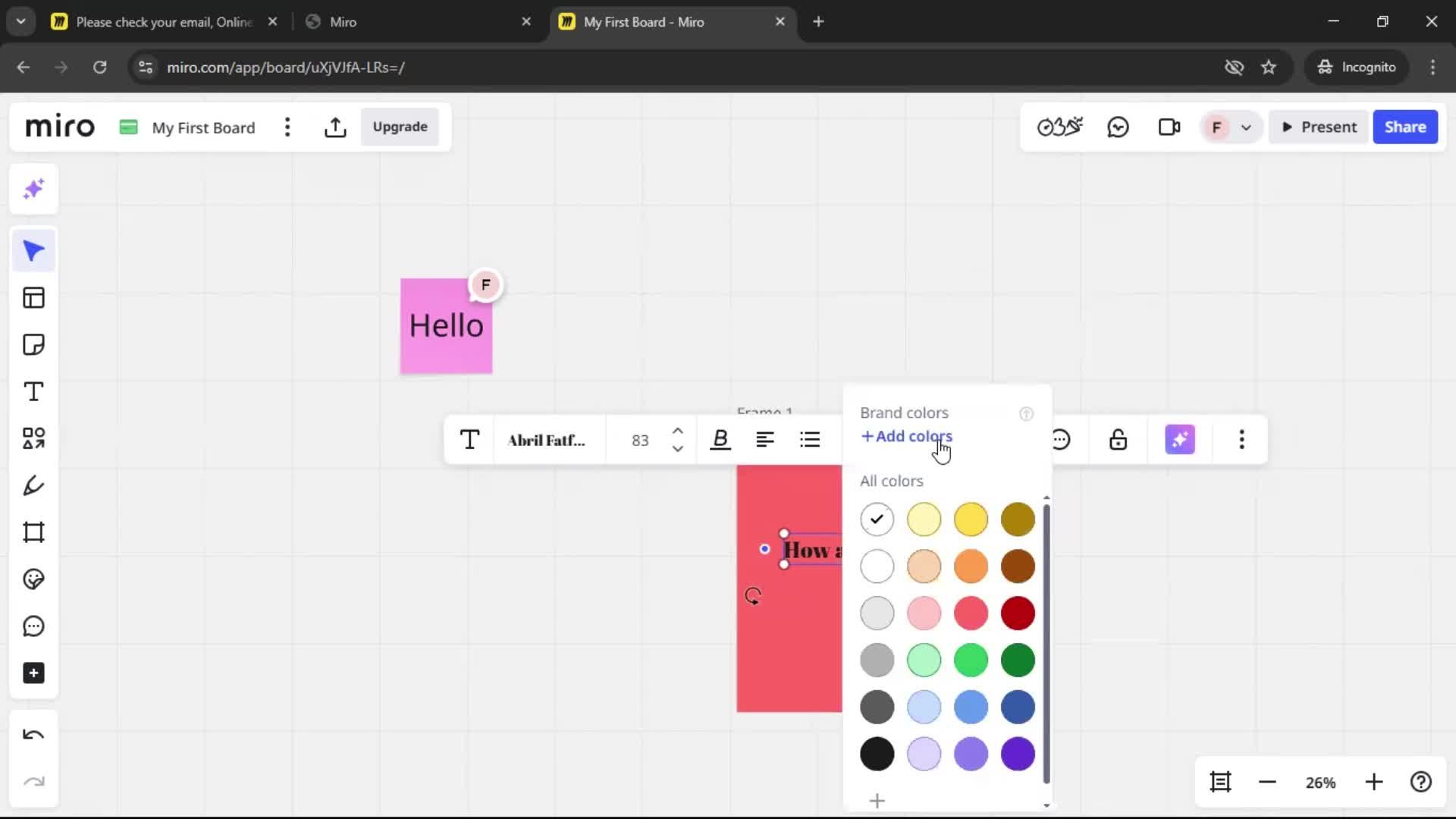Viewport: 1456px width, 819px height.
Task: Open the Templates tool
Action: [33, 298]
